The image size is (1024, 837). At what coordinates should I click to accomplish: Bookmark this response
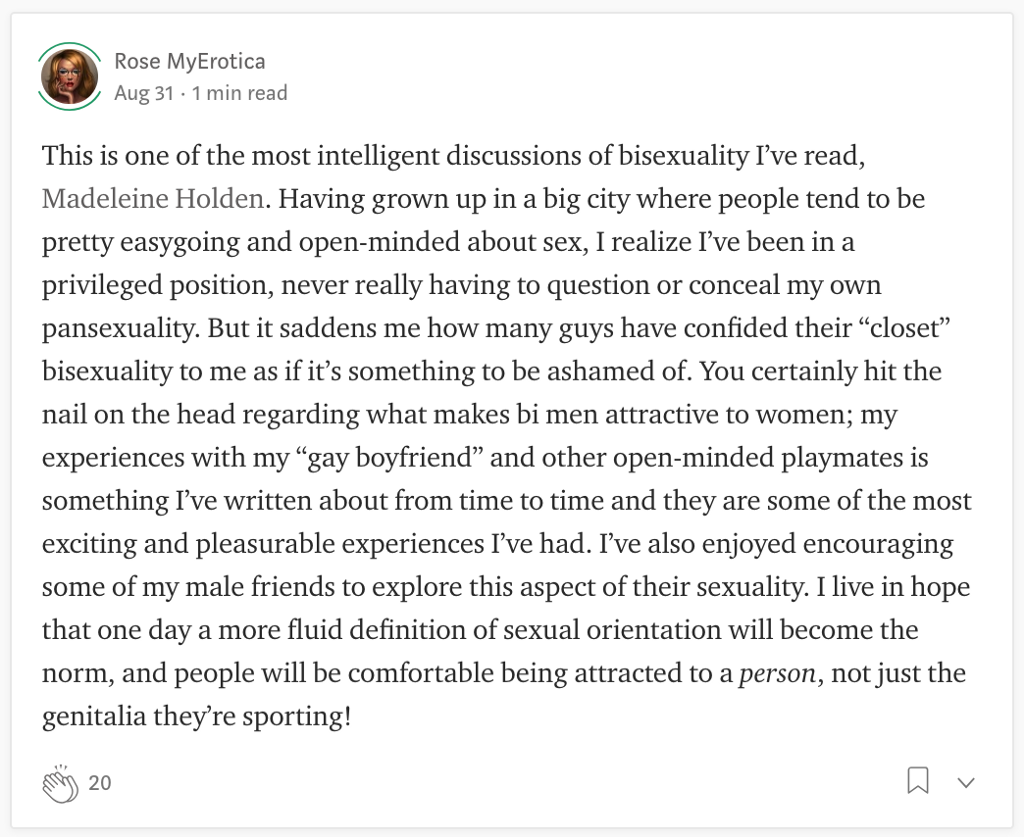coord(918,781)
